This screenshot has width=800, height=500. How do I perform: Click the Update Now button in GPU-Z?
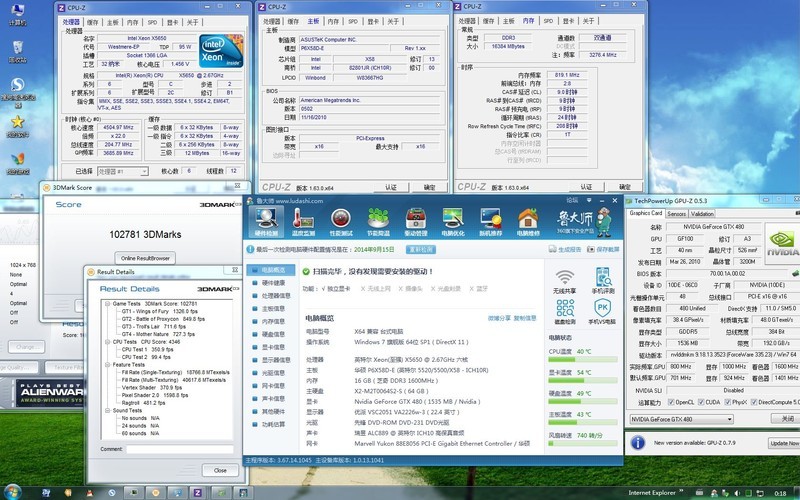click(x=784, y=443)
